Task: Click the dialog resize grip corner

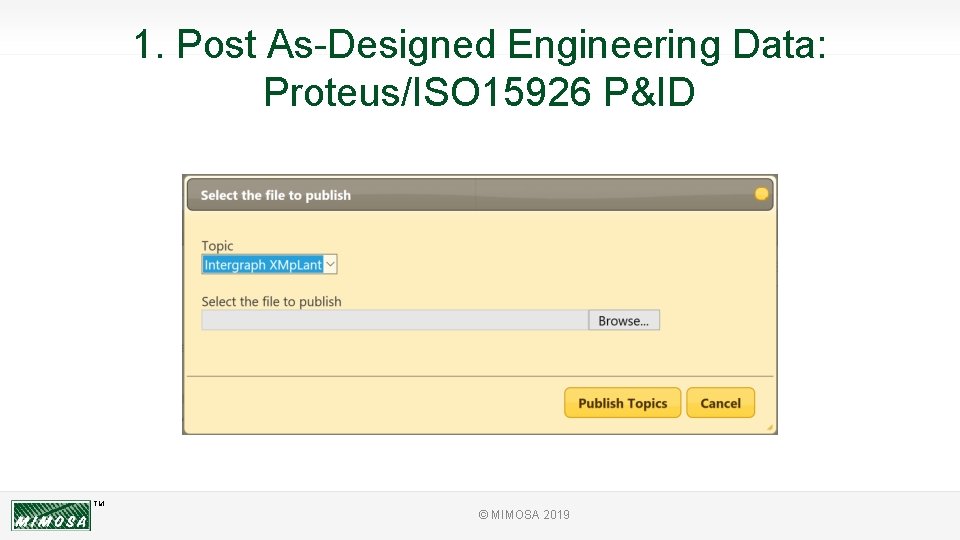Action: [770, 427]
